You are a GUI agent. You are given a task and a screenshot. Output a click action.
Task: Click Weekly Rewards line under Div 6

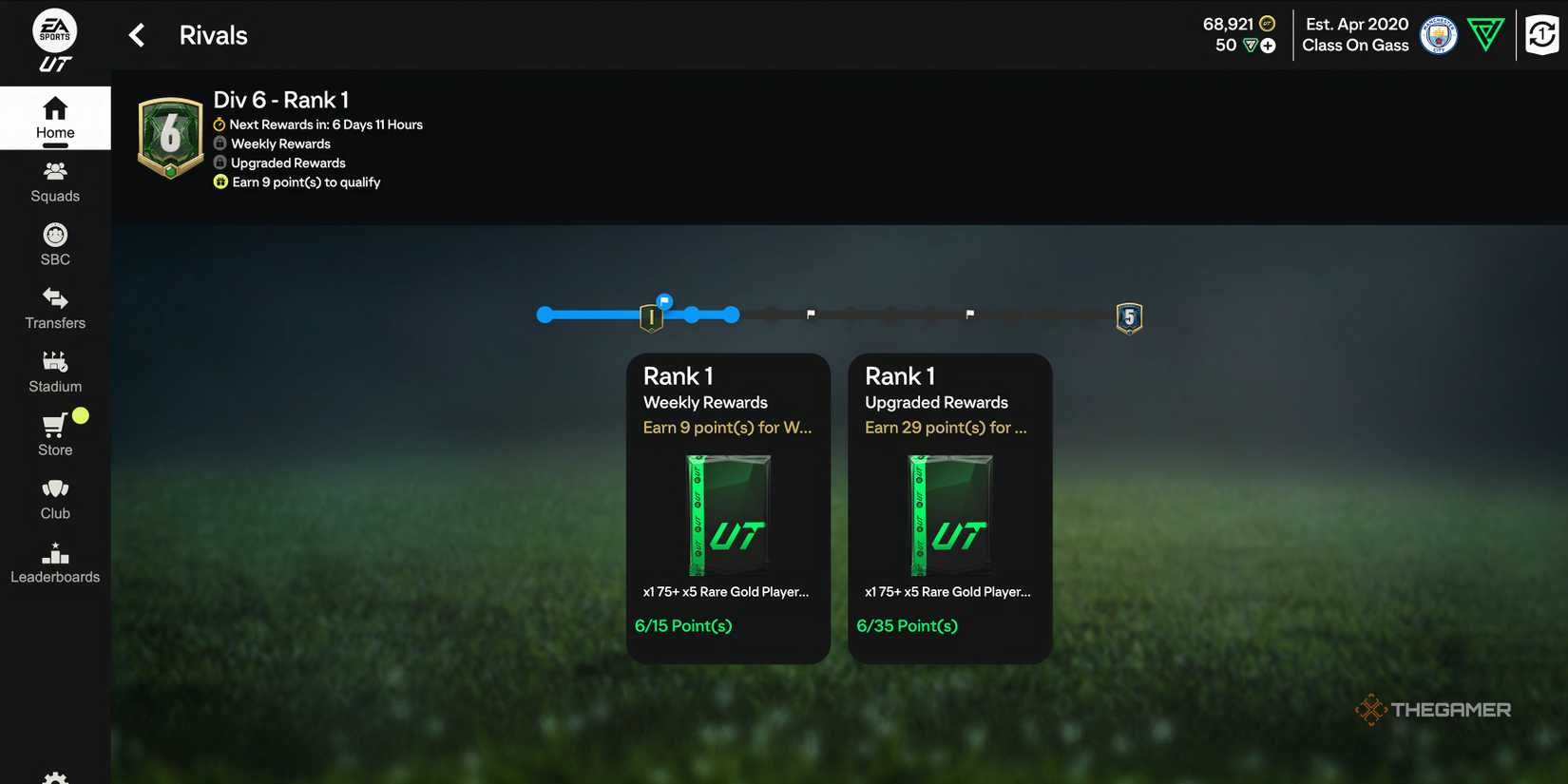coord(280,143)
